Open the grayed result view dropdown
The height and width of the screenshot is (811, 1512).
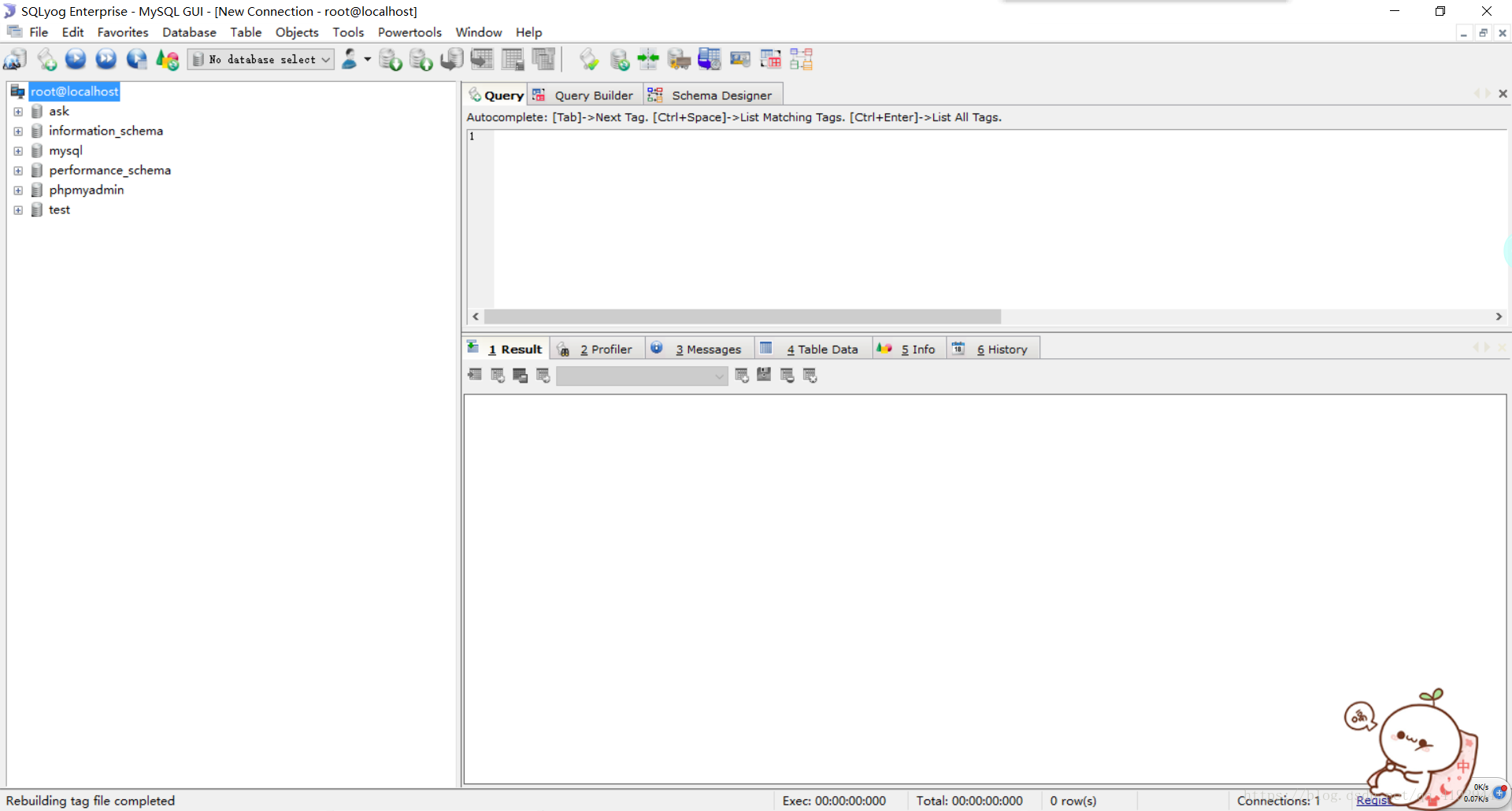pyautogui.click(x=642, y=376)
